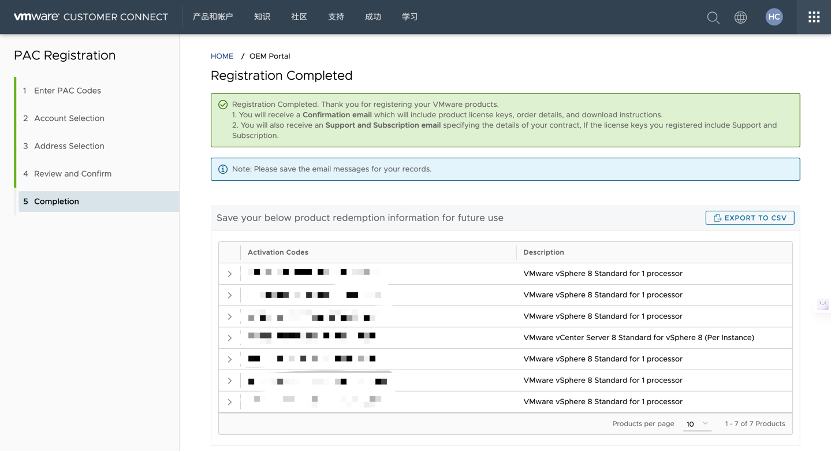Click the PAC Registration sidebar title
This screenshot has width=832, height=452.
(65, 56)
